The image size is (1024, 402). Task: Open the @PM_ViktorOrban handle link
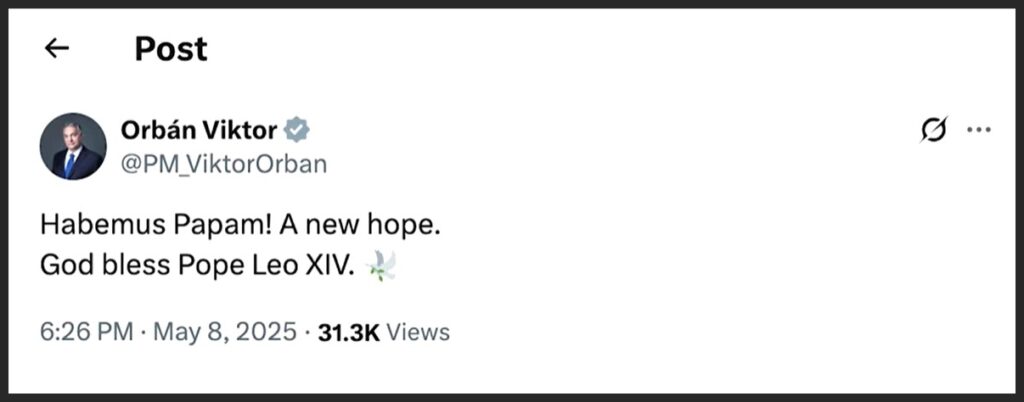(x=223, y=164)
